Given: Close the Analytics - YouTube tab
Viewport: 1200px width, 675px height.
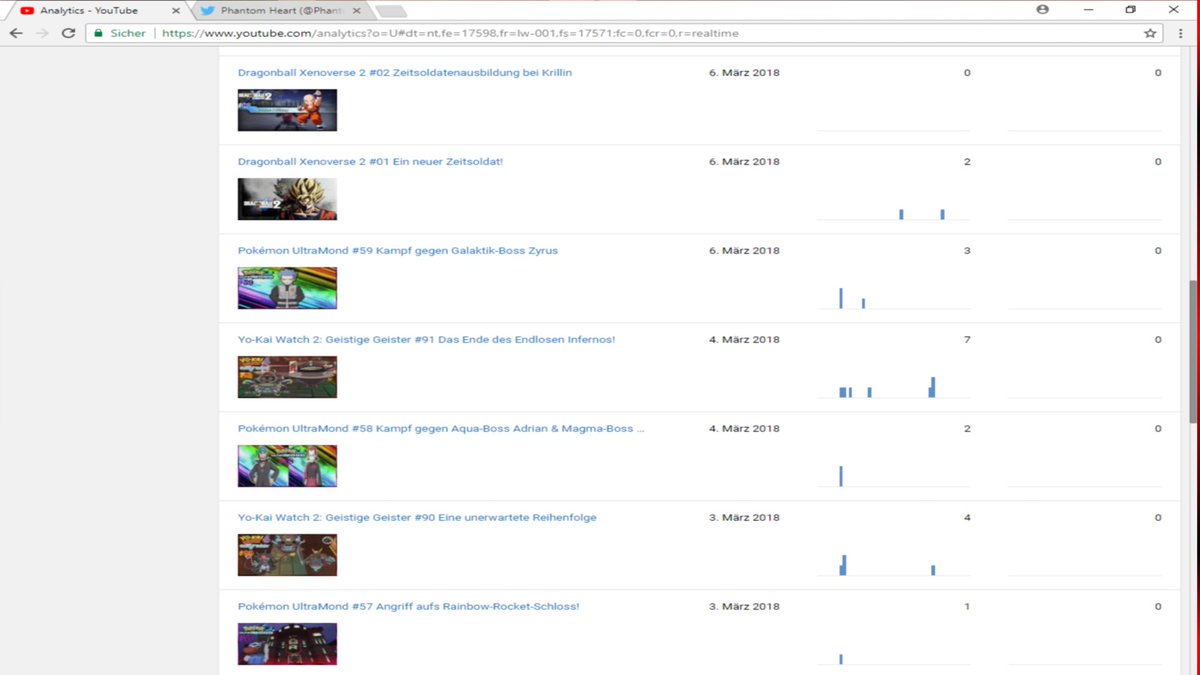Looking at the screenshot, I should pos(176,10).
